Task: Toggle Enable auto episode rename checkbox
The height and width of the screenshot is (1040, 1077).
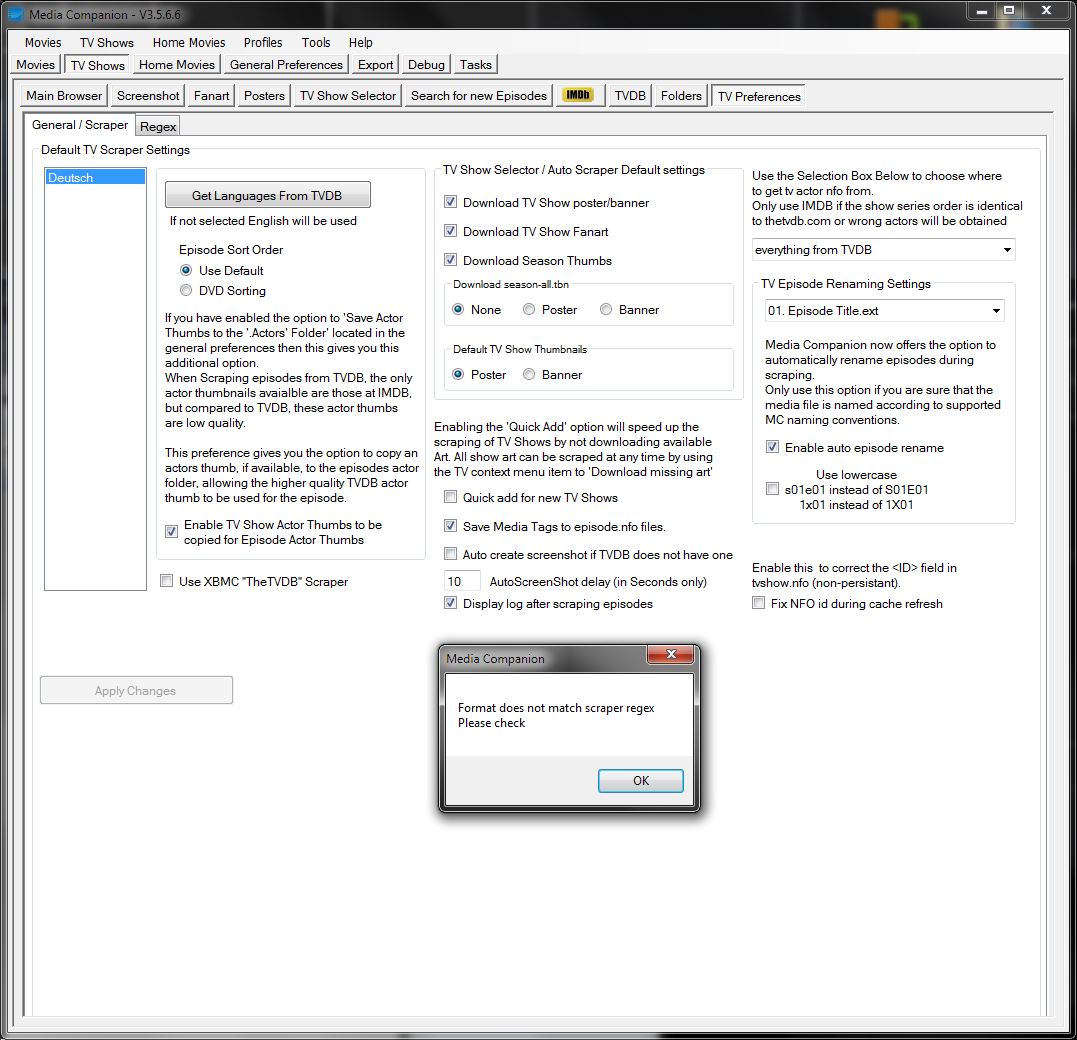Action: click(x=772, y=447)
